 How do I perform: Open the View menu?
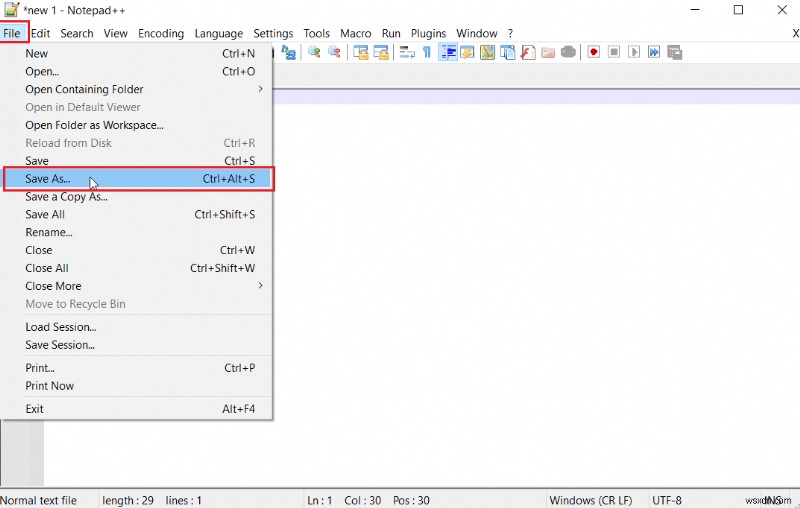pyautogui.click(x=115, y=33)
